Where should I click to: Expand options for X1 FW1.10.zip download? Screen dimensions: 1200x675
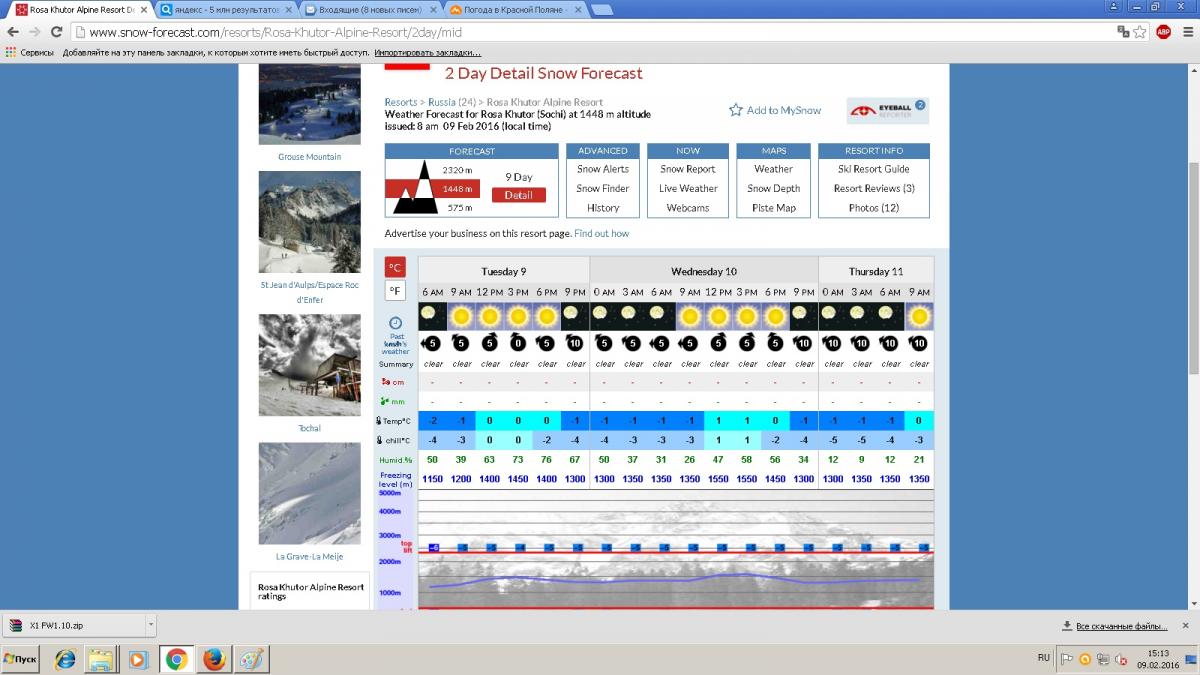(x=151, y=626)
